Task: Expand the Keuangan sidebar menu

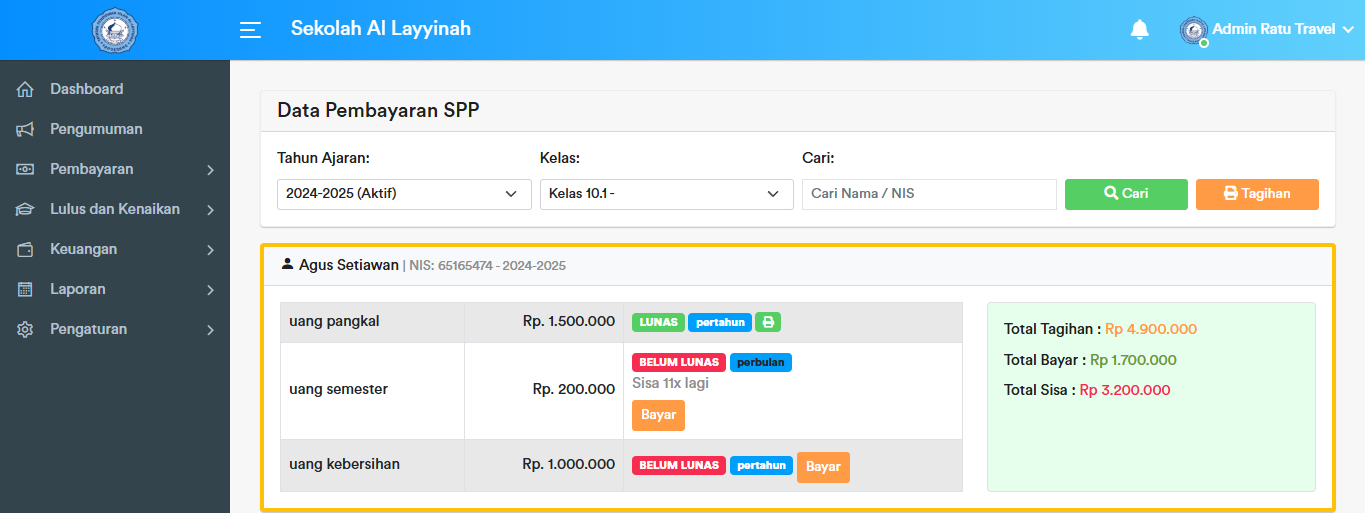Action: 115,249
